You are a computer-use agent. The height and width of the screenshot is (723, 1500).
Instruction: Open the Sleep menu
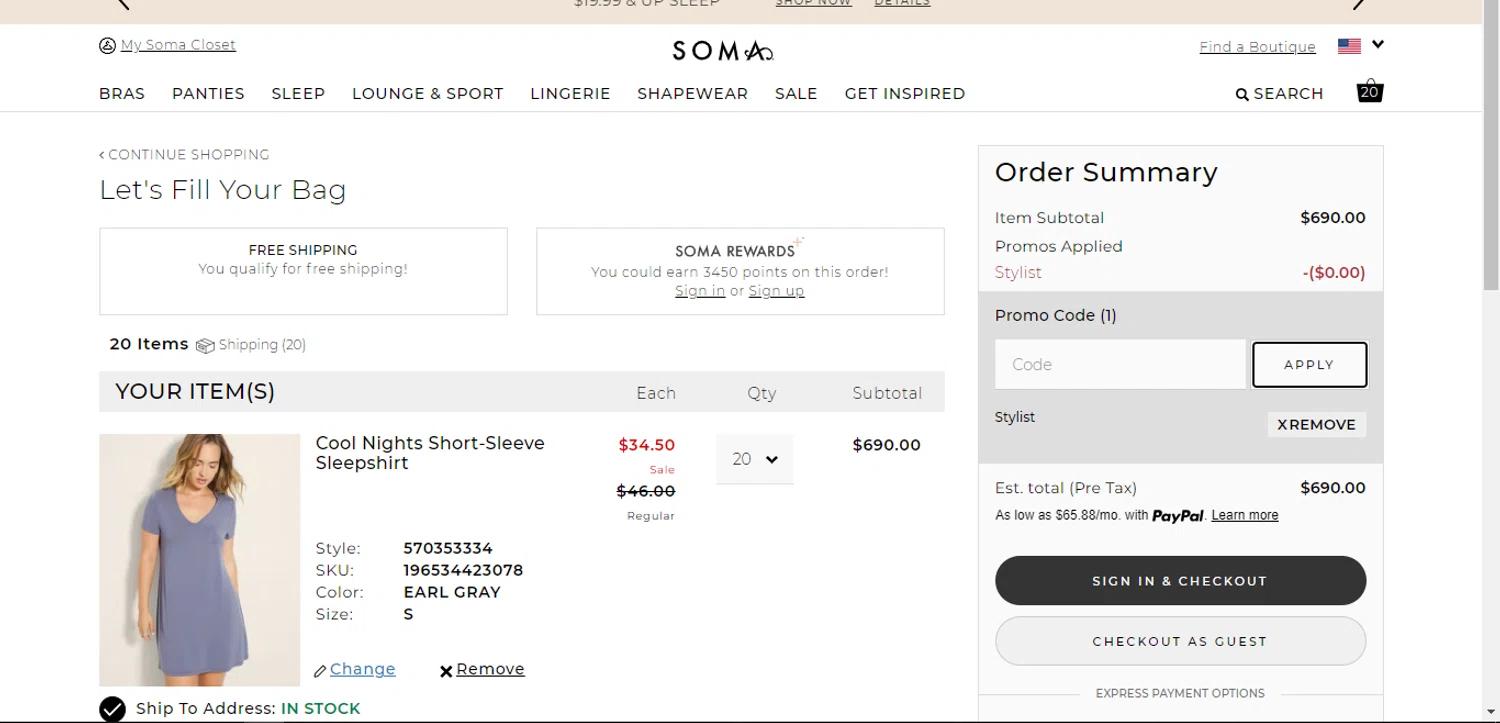click(x=298, y=93)
